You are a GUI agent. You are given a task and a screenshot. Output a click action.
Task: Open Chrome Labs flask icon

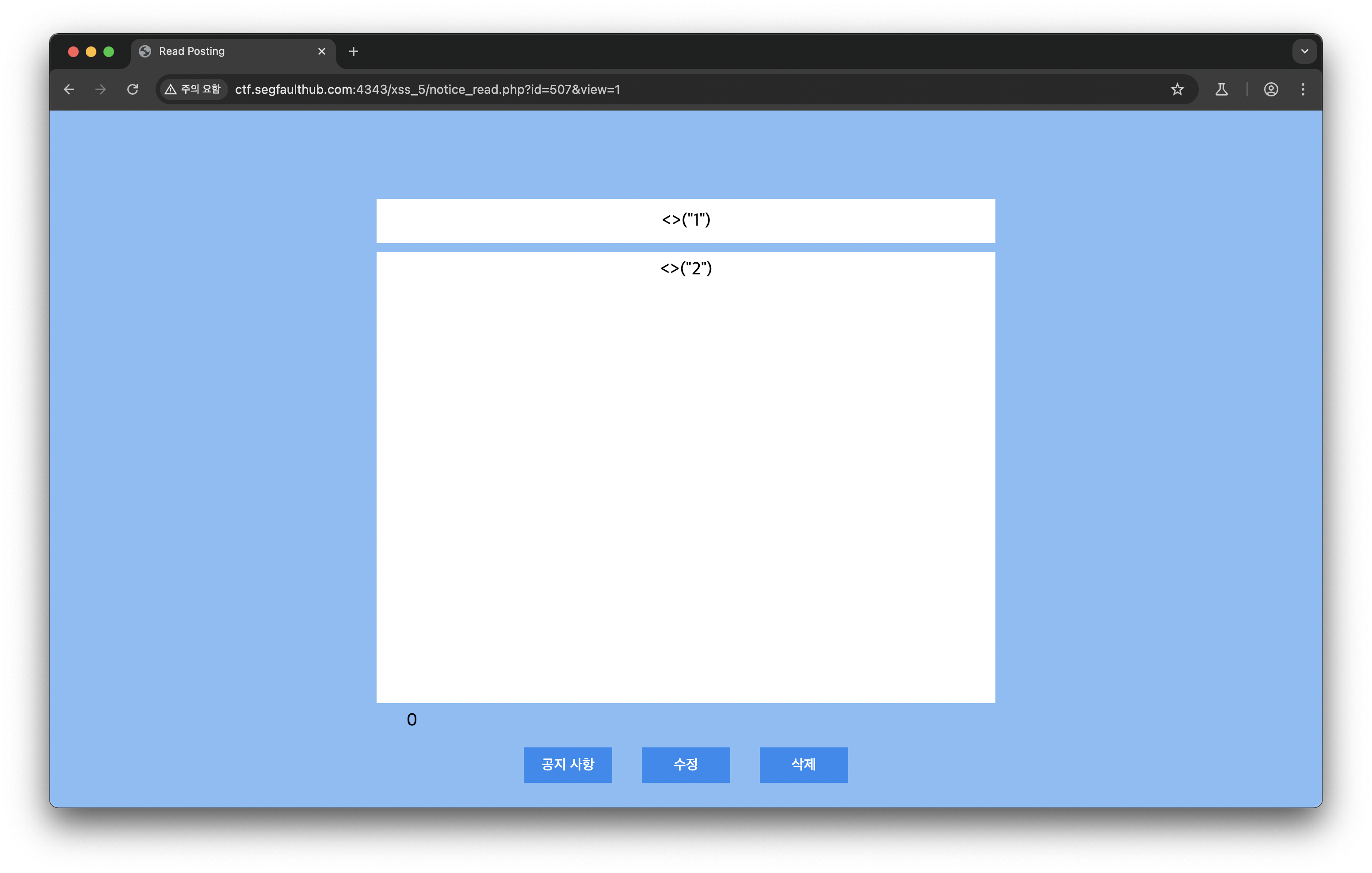pos(1221,89)
